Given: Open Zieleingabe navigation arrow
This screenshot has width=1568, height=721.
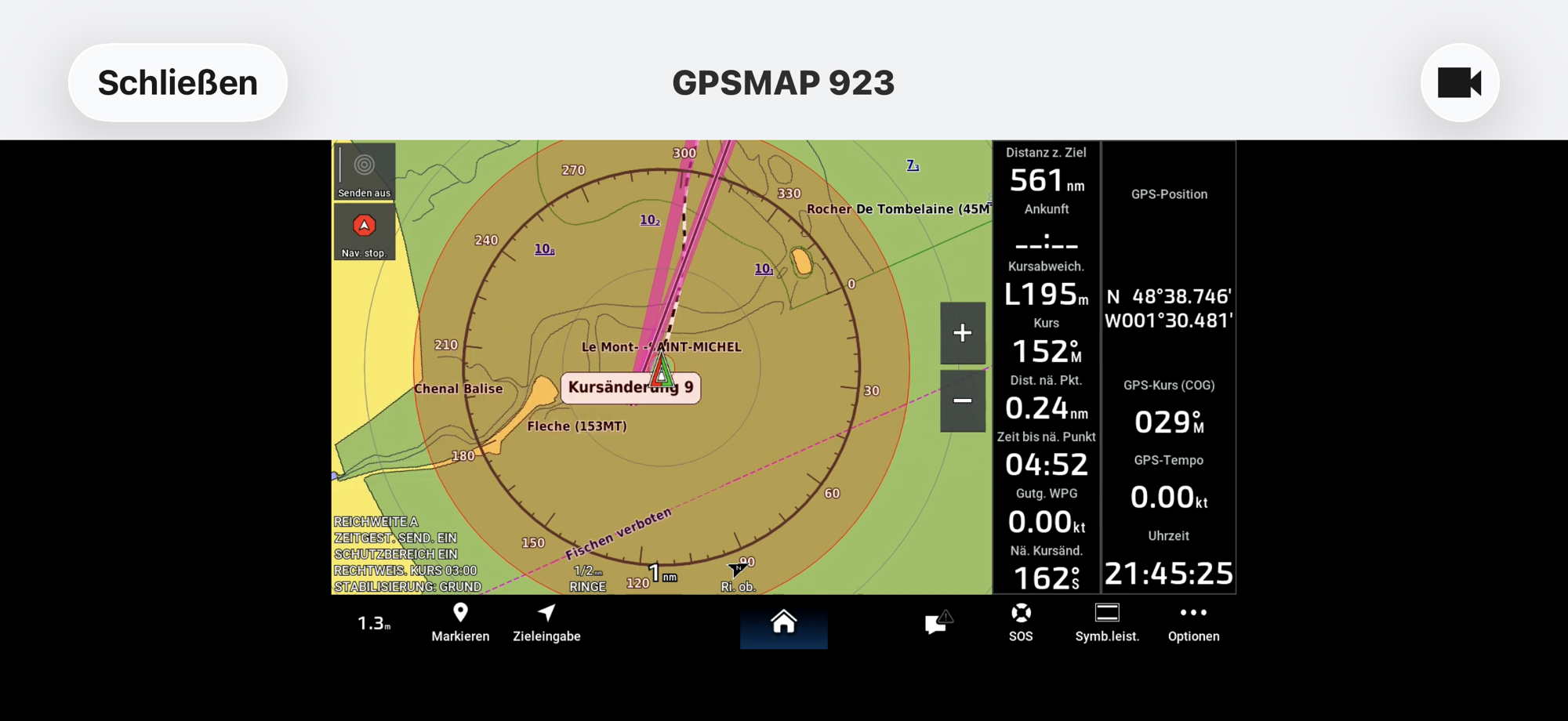Looking at the screenshot, I should pos(546,613).
